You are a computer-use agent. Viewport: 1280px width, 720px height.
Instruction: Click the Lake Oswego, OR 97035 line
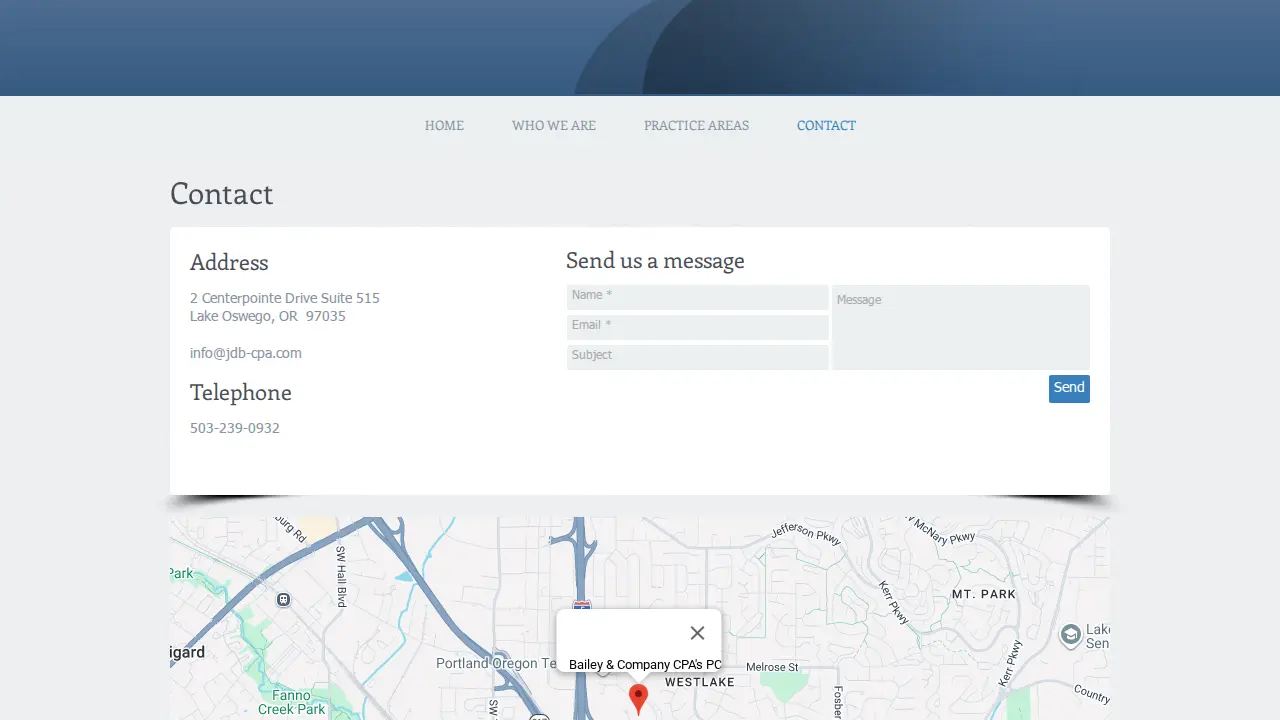point(268,316)
